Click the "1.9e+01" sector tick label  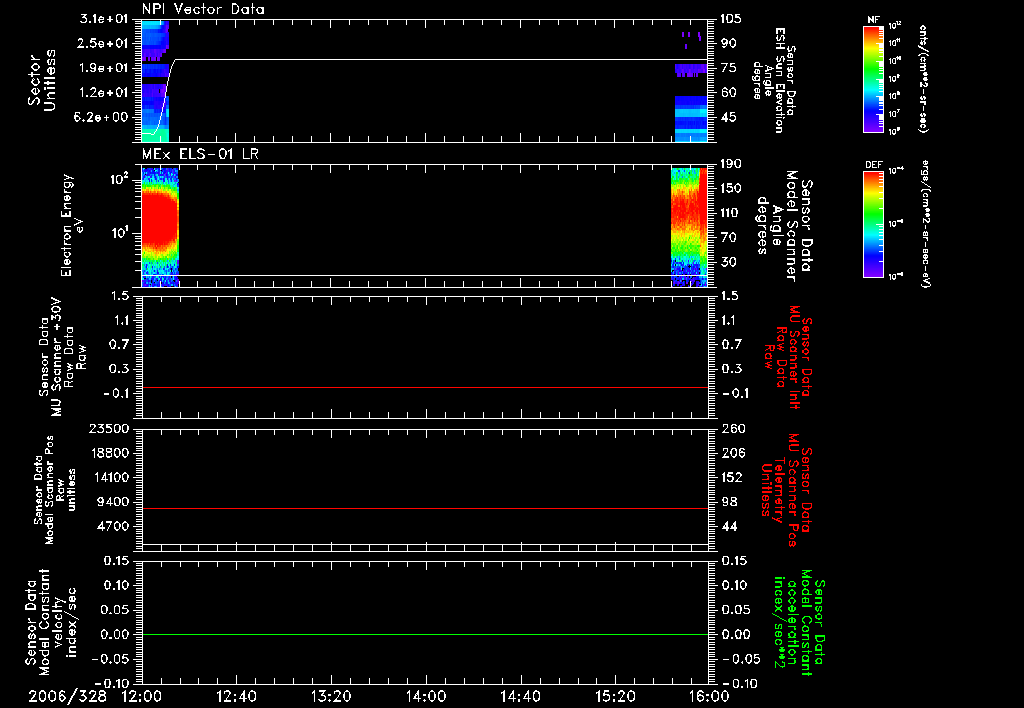[104, 68]
